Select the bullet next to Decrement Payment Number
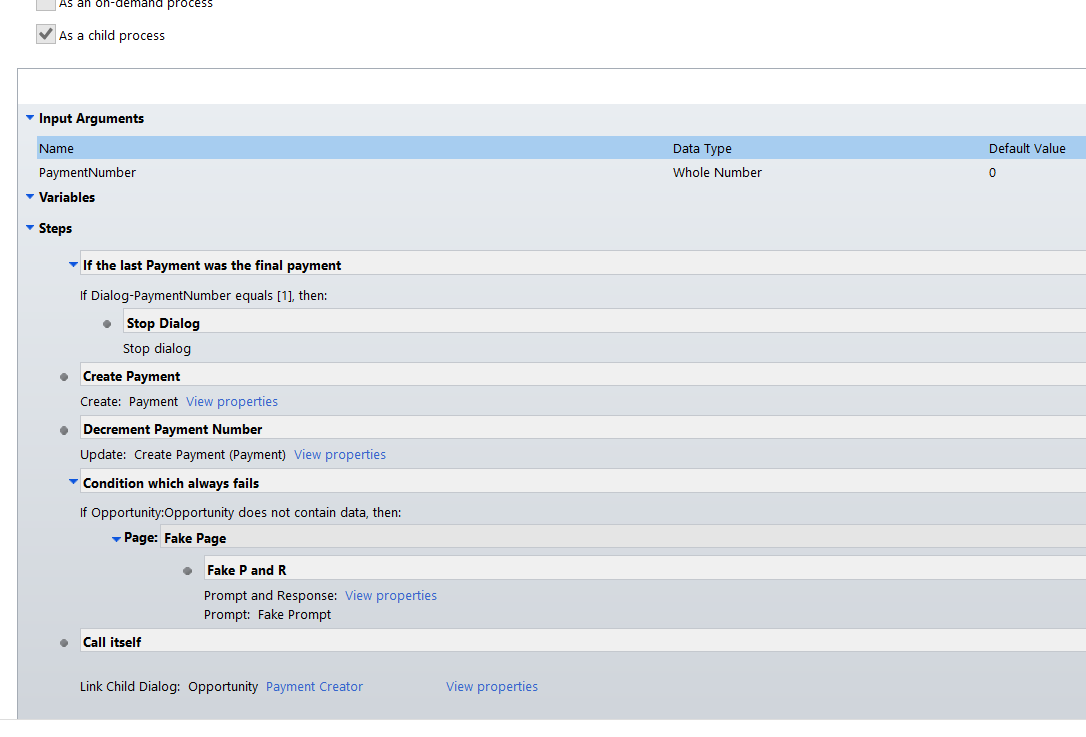The width and height of the screenshot is (1086, 737). coord(64,430)
